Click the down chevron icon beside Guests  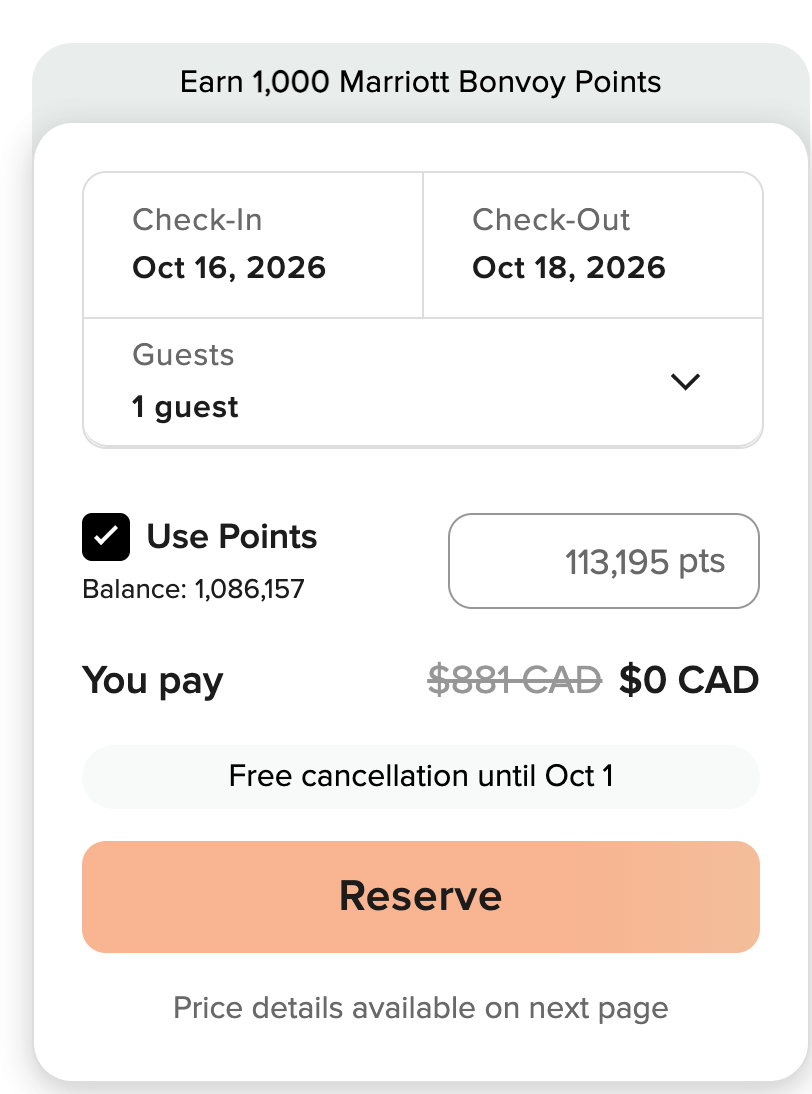coord(685,382)
